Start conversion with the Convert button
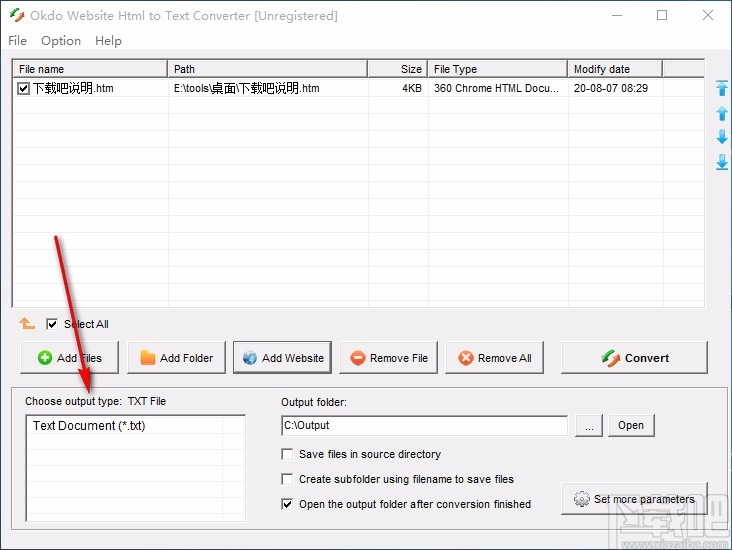This screenshot has width=732, height=550. pyautogui.click(x=634, y=358)
